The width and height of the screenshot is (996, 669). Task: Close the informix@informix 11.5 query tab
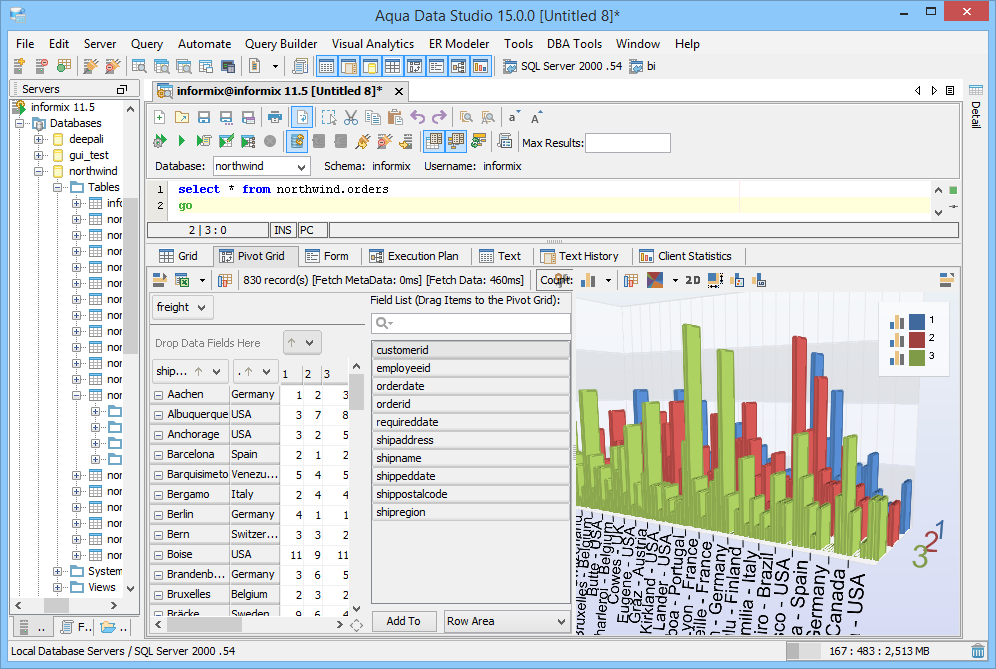[x=399, y=91]
